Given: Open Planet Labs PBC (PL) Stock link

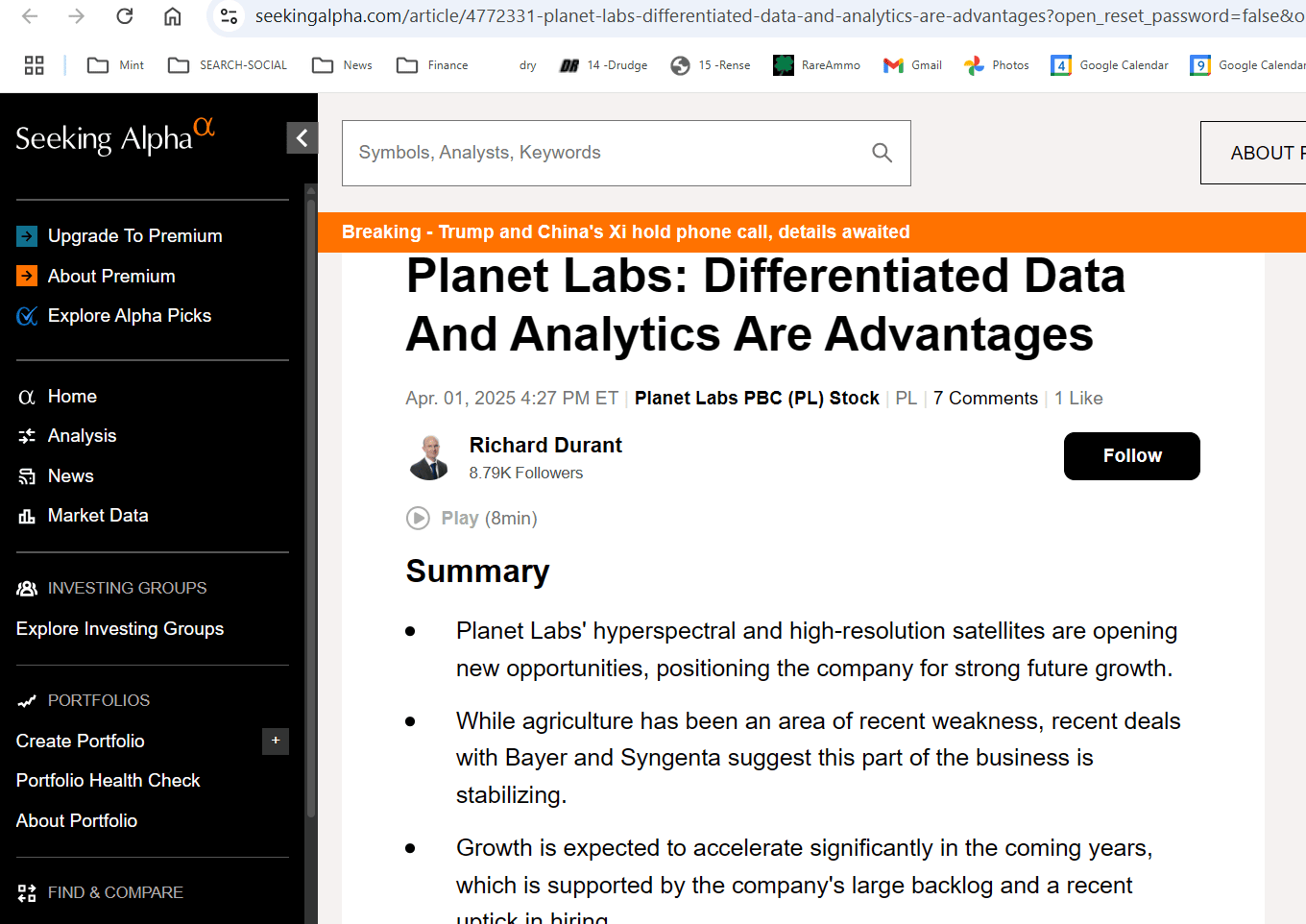Looking at the screenshot, I should click(757, 399).
